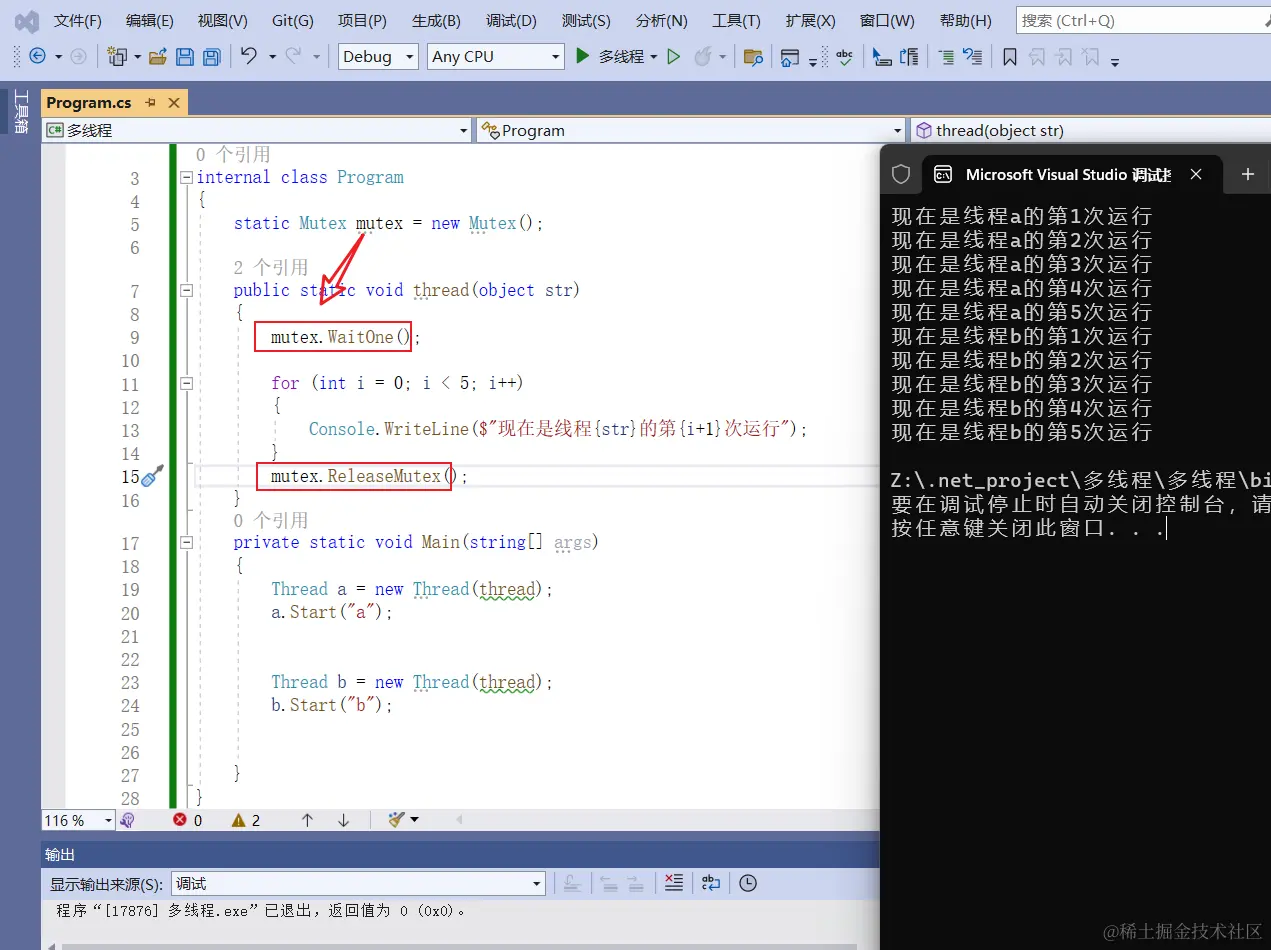The width and height of the screenshot is (1271, 950).
Task: Click the '0 个引用' link above Main method
Action: click(x=271, y=521)
